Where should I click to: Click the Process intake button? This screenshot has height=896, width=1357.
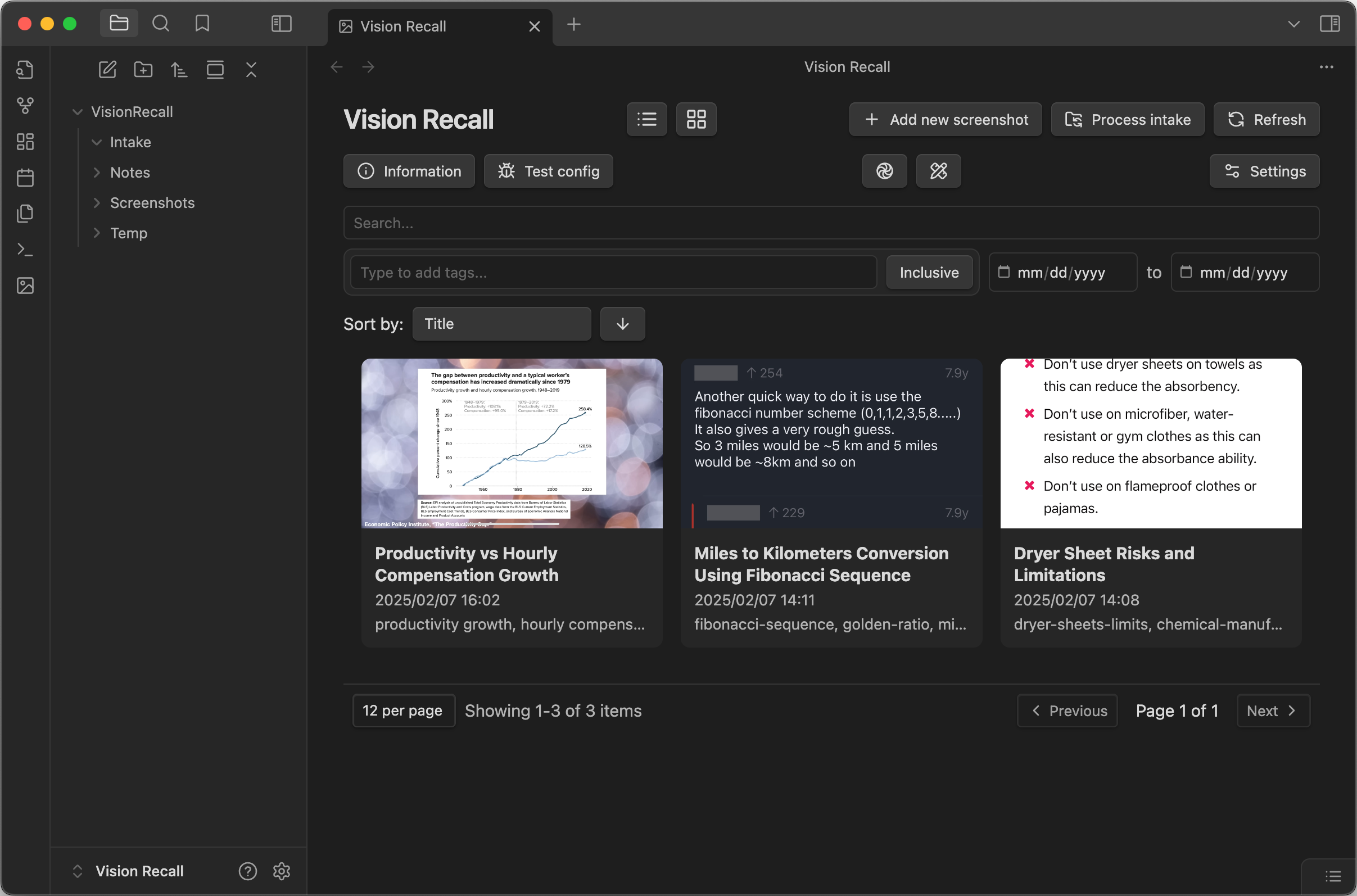pos(1127,119)
